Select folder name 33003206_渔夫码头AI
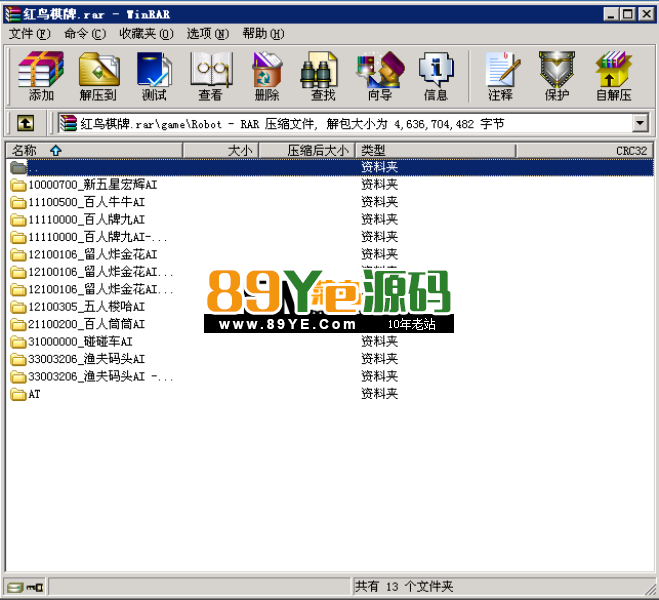 tap(87, 359)
